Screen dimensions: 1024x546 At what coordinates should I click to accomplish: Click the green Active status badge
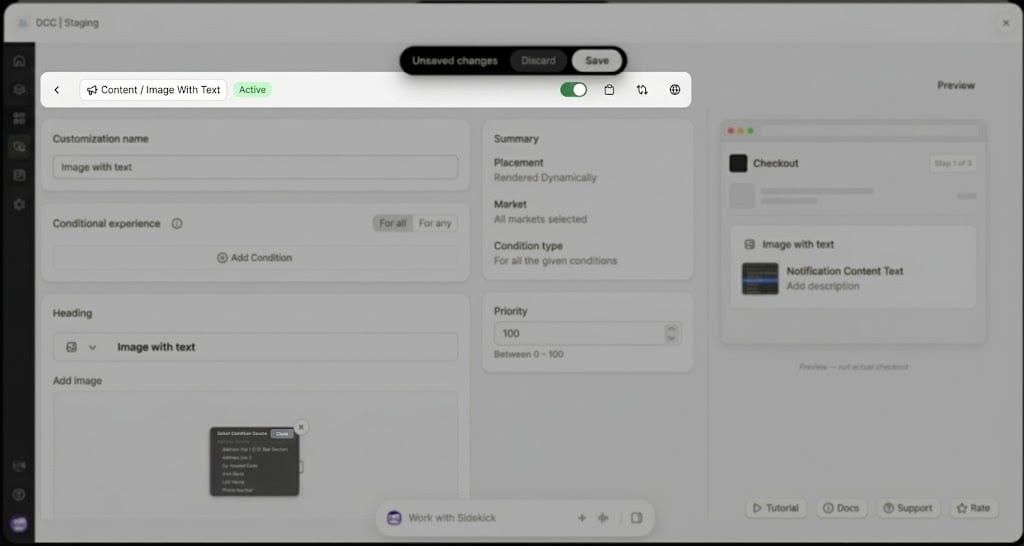coord(252,90)
